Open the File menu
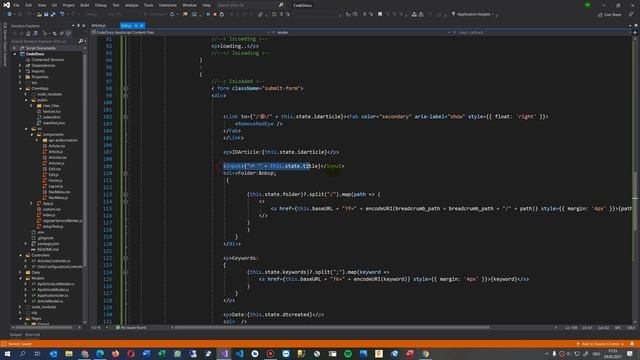The width and height of the screenshot is (640, 360). 16,5
